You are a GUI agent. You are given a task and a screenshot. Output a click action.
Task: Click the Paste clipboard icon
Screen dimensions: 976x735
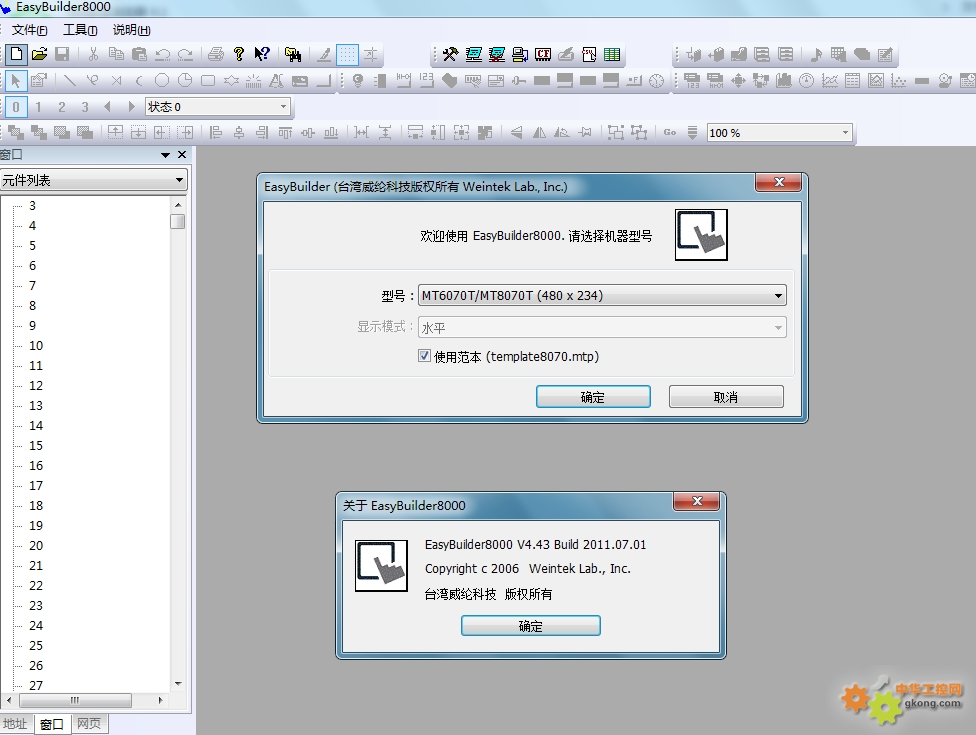coord(139,54)
